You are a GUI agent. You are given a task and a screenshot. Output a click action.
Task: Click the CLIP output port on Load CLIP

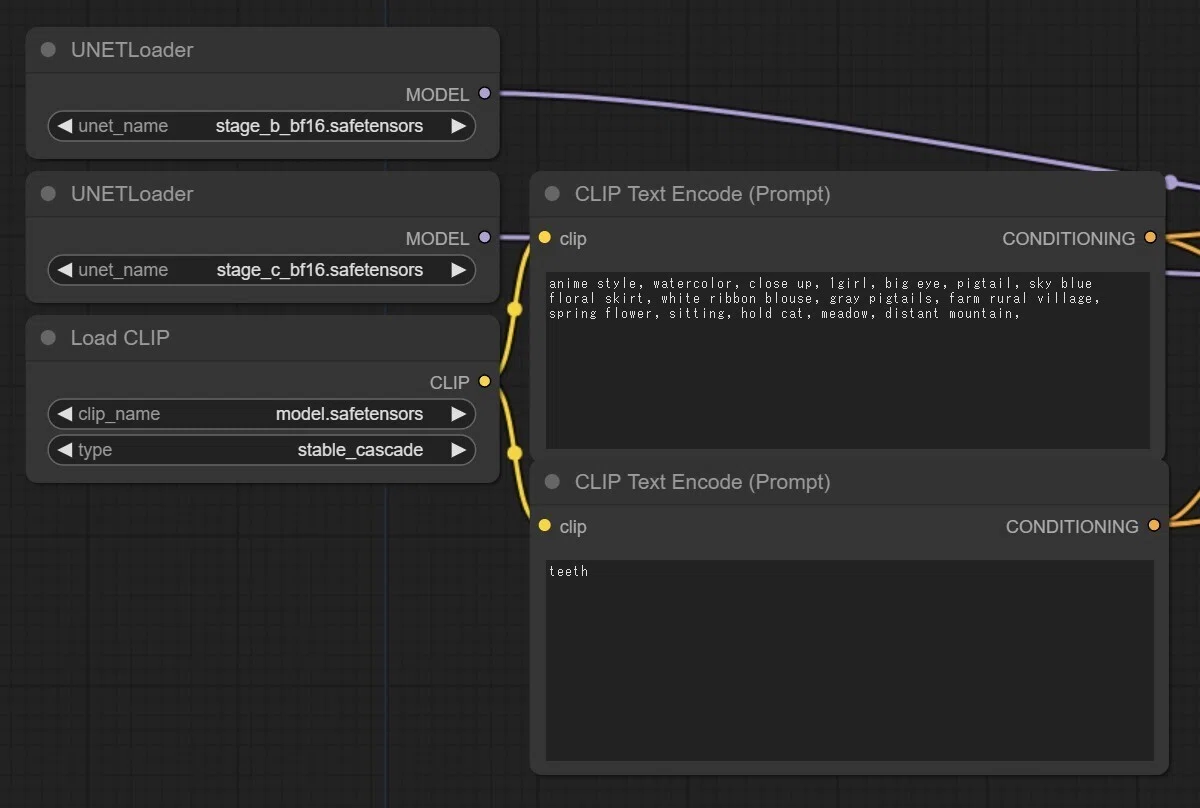click(485, 381)
